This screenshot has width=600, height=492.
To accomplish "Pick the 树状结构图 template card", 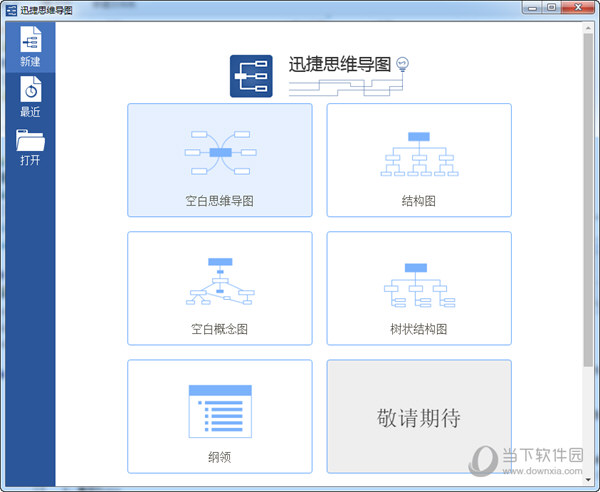I will point(419,288).
